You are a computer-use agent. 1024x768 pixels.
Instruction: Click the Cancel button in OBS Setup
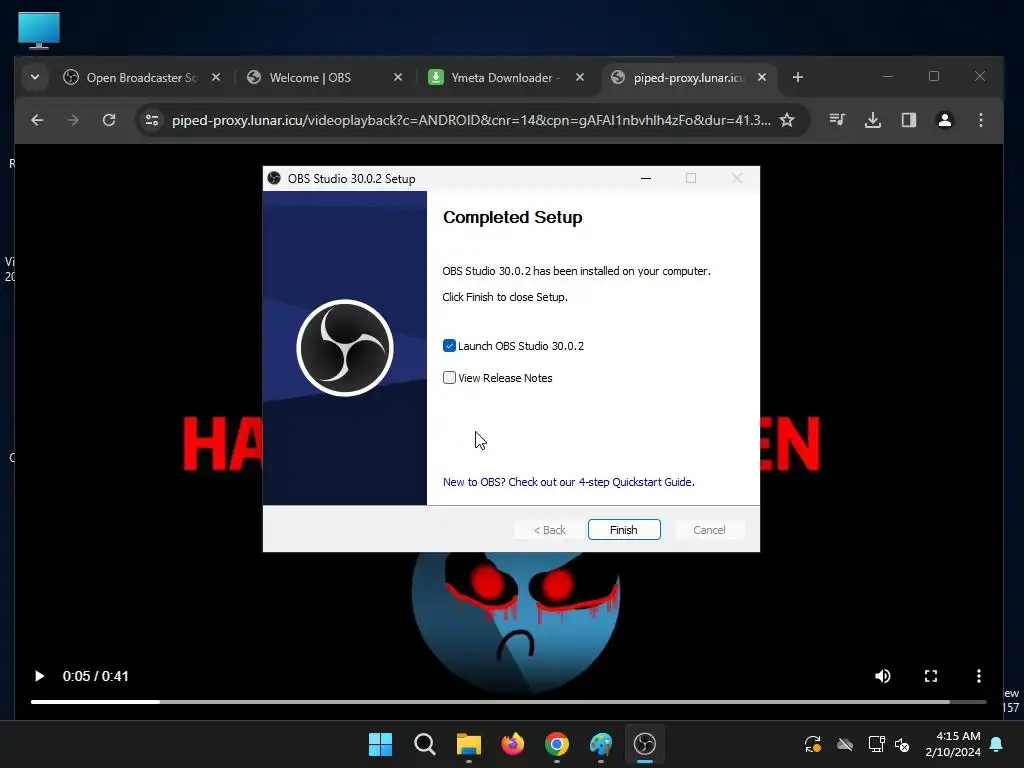click(x=709, y=530)
